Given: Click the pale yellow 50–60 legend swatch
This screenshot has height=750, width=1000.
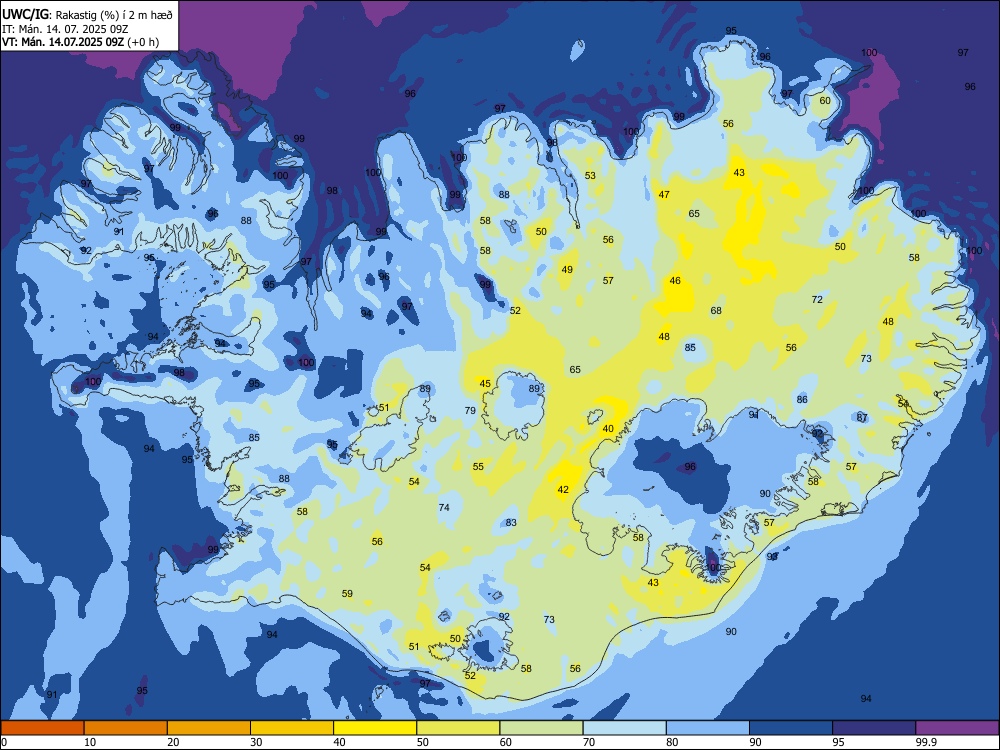Looking at the screenshot, I should 459,728.
